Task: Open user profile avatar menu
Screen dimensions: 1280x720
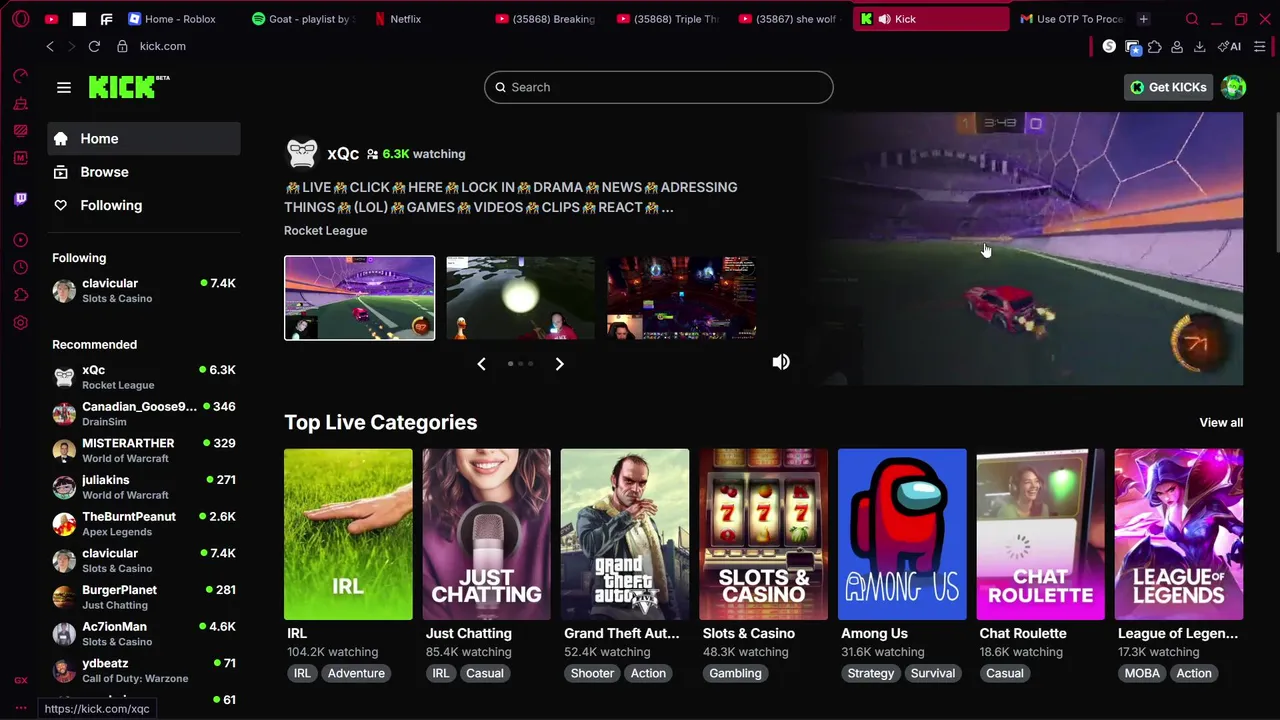Action: click(x=1234, y=87)
